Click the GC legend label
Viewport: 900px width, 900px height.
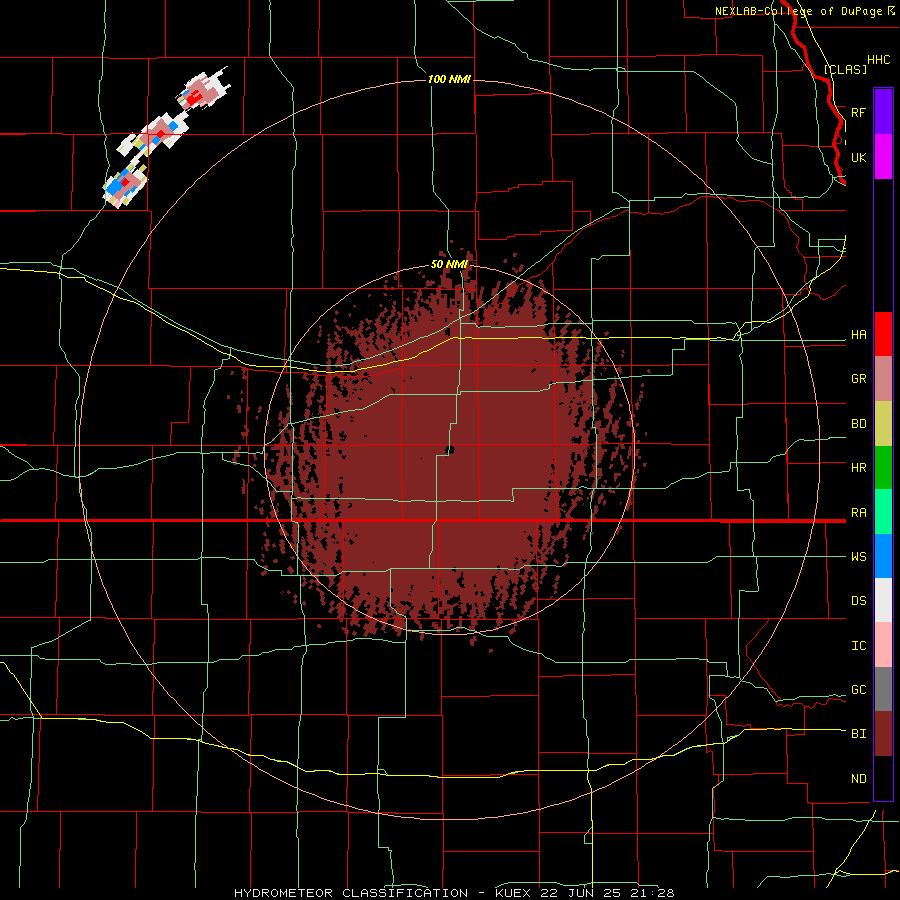[858, 690]
